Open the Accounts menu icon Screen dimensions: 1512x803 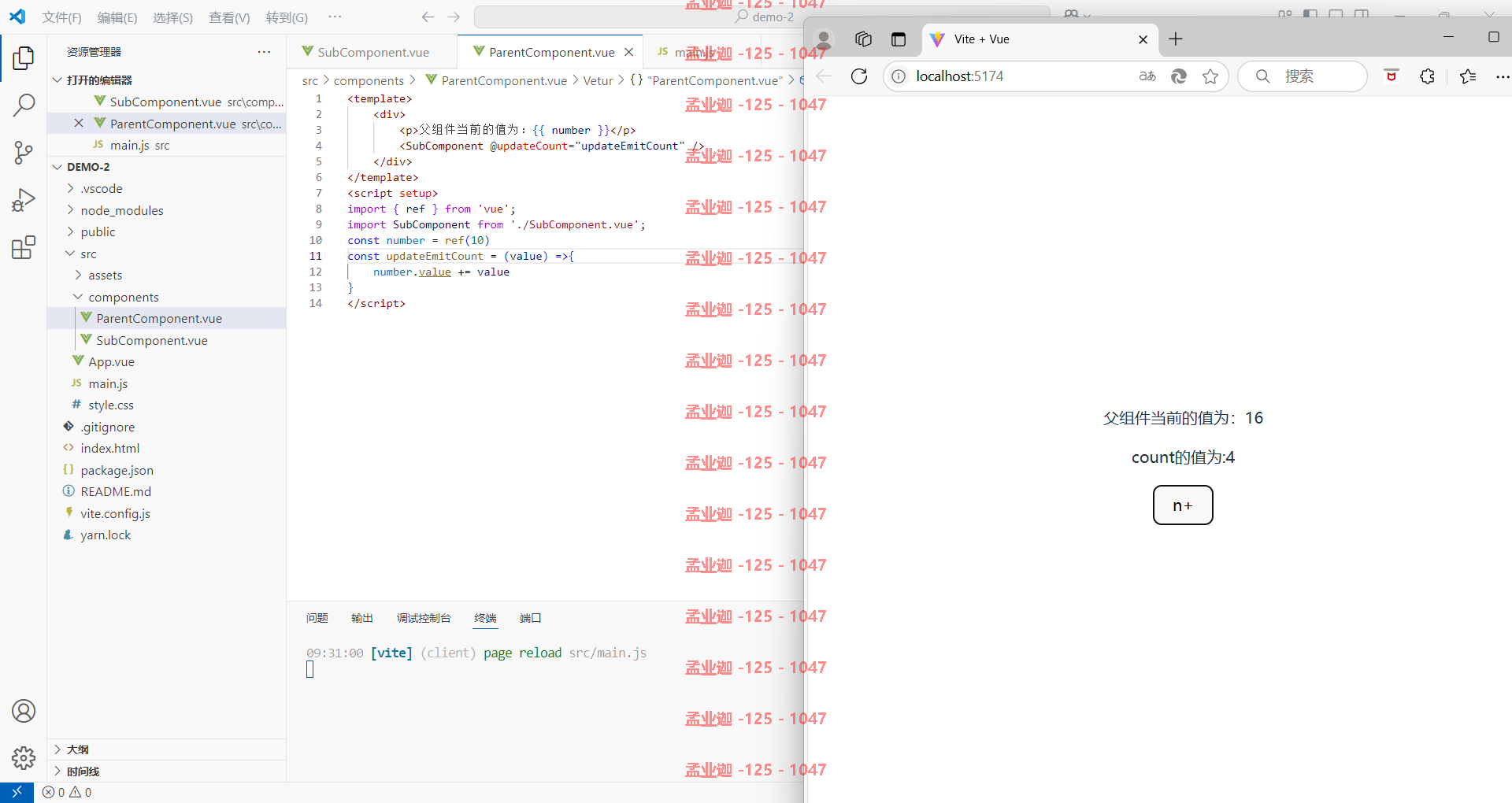point(24,711)
